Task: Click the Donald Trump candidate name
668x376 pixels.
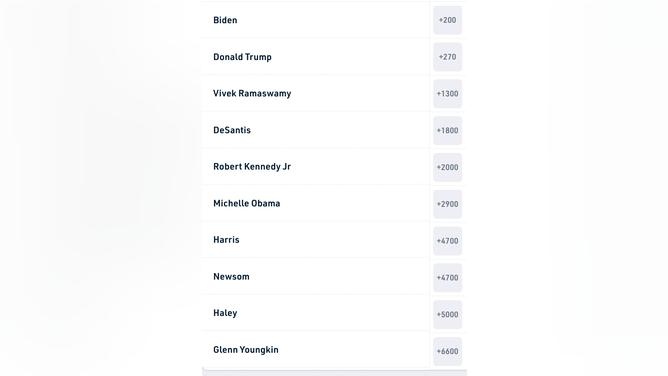Action: coord(242,57)
